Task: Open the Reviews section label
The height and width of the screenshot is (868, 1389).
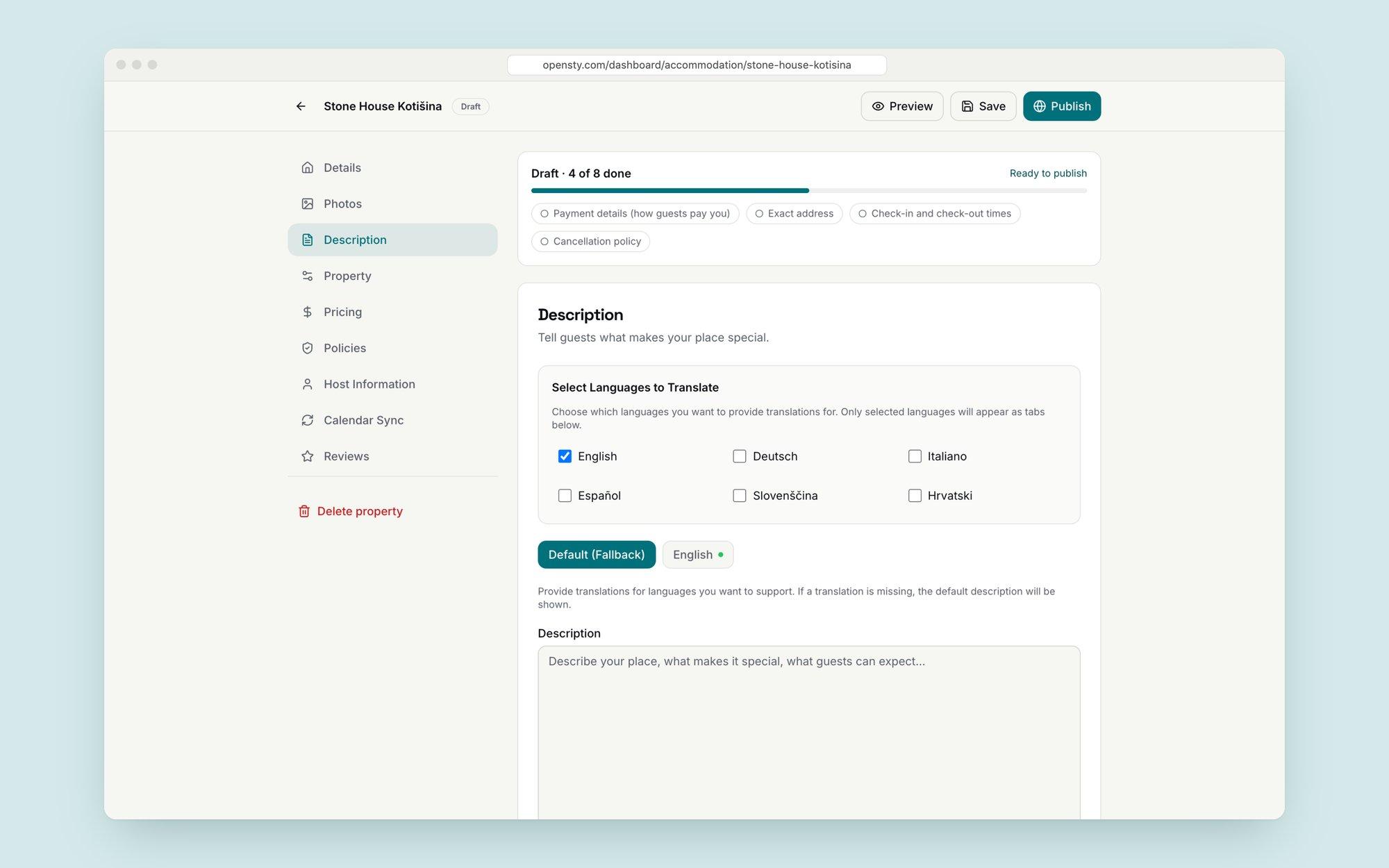Action: 346,456
